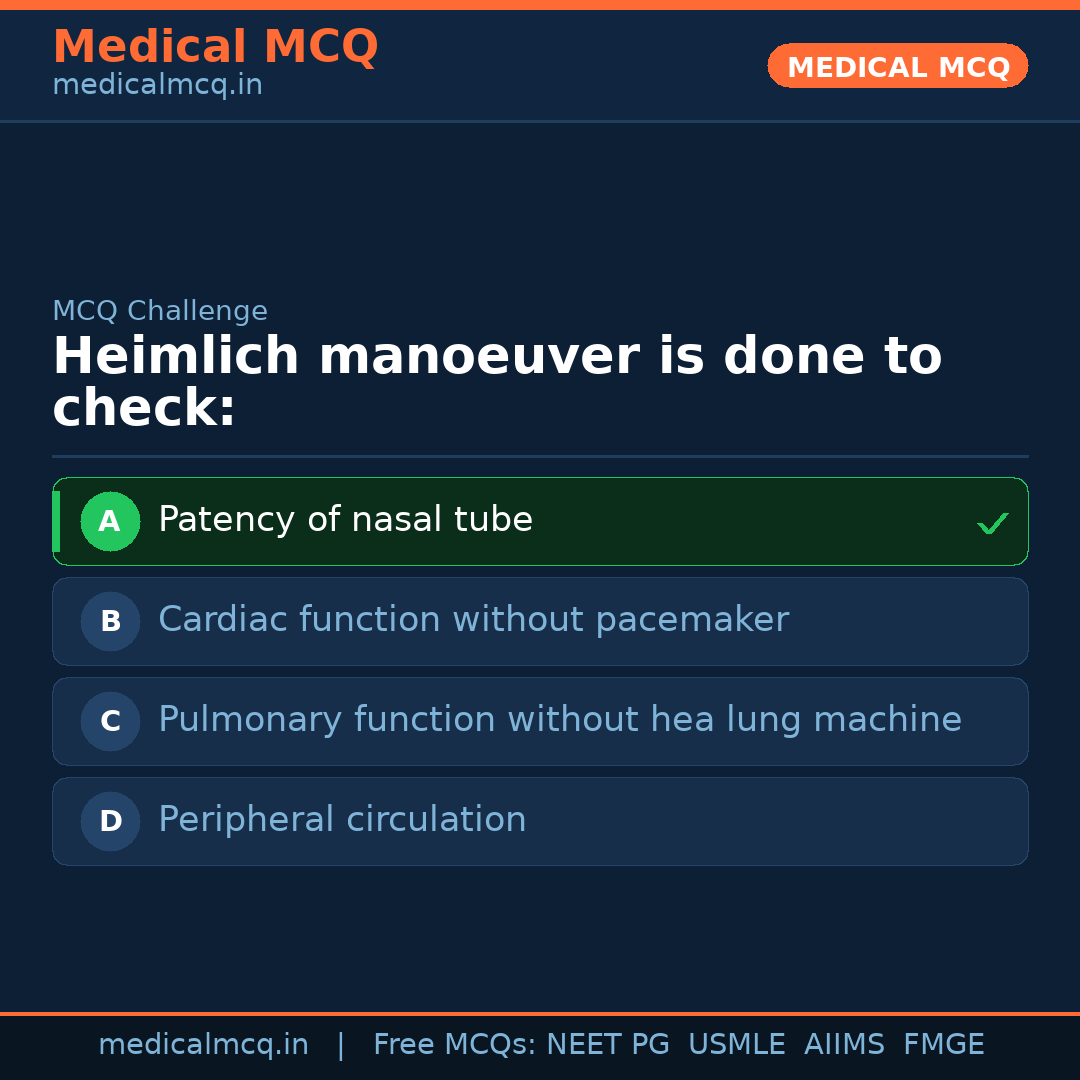The height and width of the screenshot is (1080, 1080).
Task: Open the medicalmcq.in link in the footer
Action: (x=203, y=1045)
